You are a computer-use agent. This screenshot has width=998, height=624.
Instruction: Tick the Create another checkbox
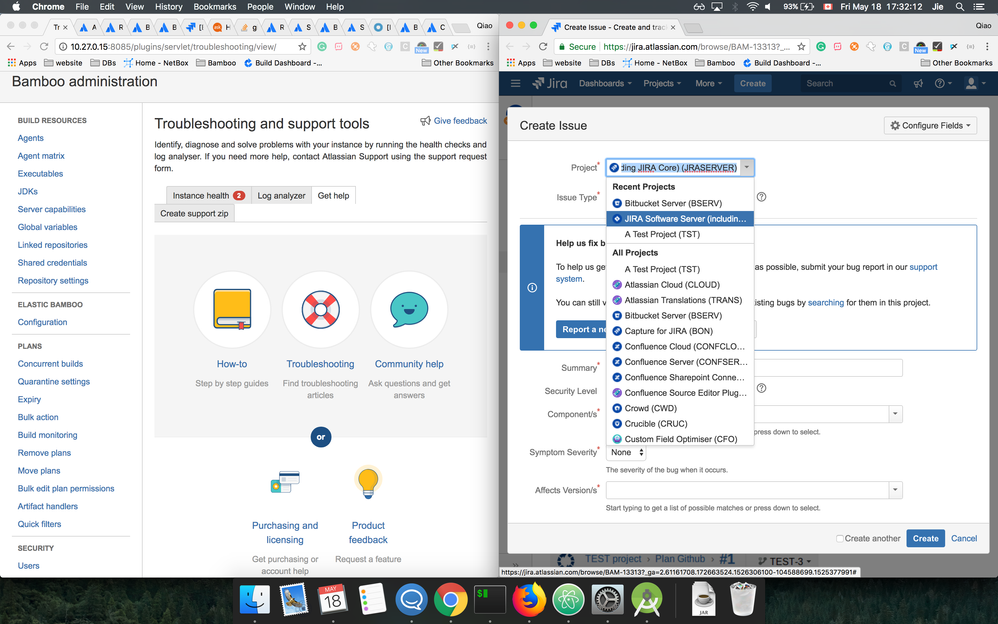[x=840, y=539]
